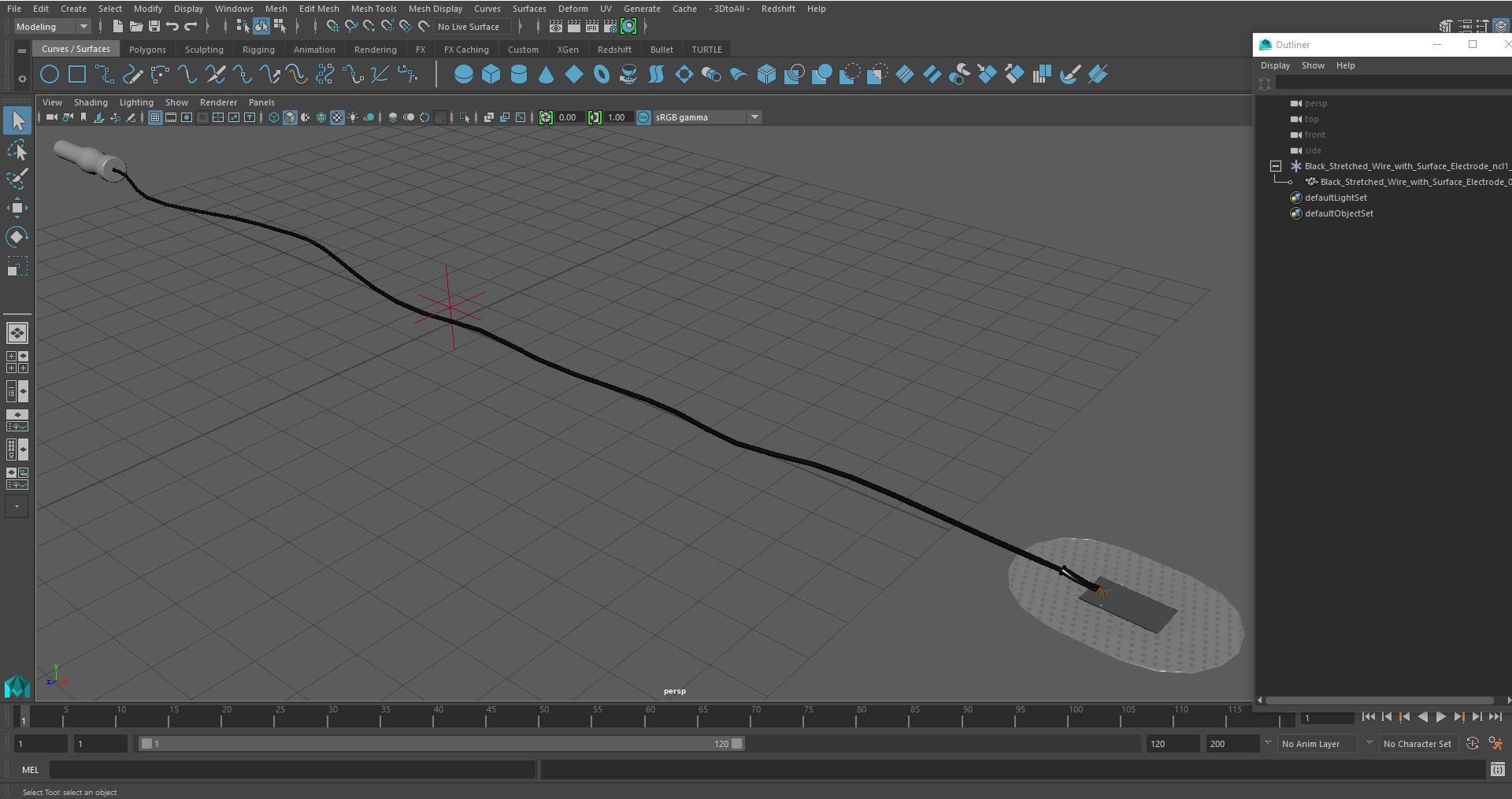Toggle the auto keyframe button
Image resolution: width=1512 pixels, height=799 pixels.
click(1472, 743)
